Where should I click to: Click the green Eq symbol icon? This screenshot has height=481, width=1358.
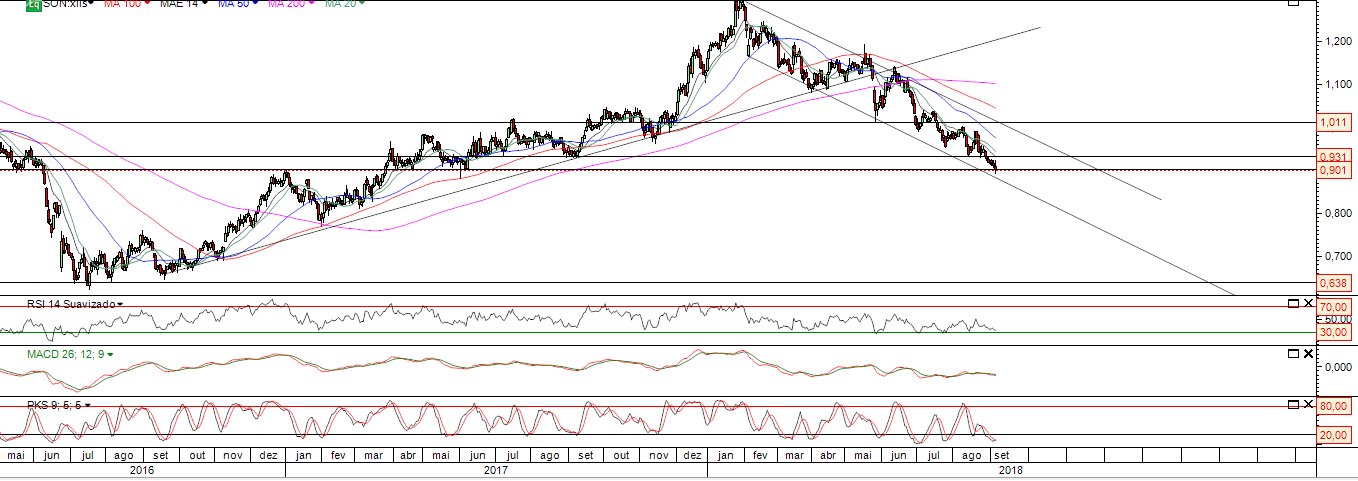tap(32, 4)
